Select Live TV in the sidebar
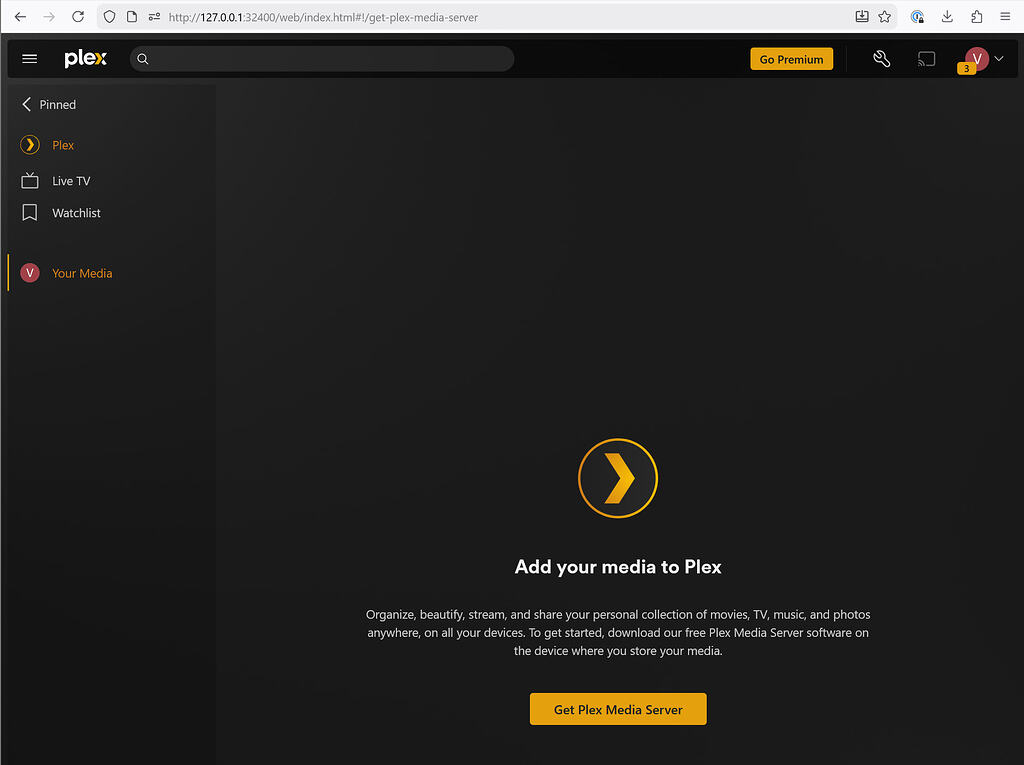1024x765 pixels. point(69,180)
